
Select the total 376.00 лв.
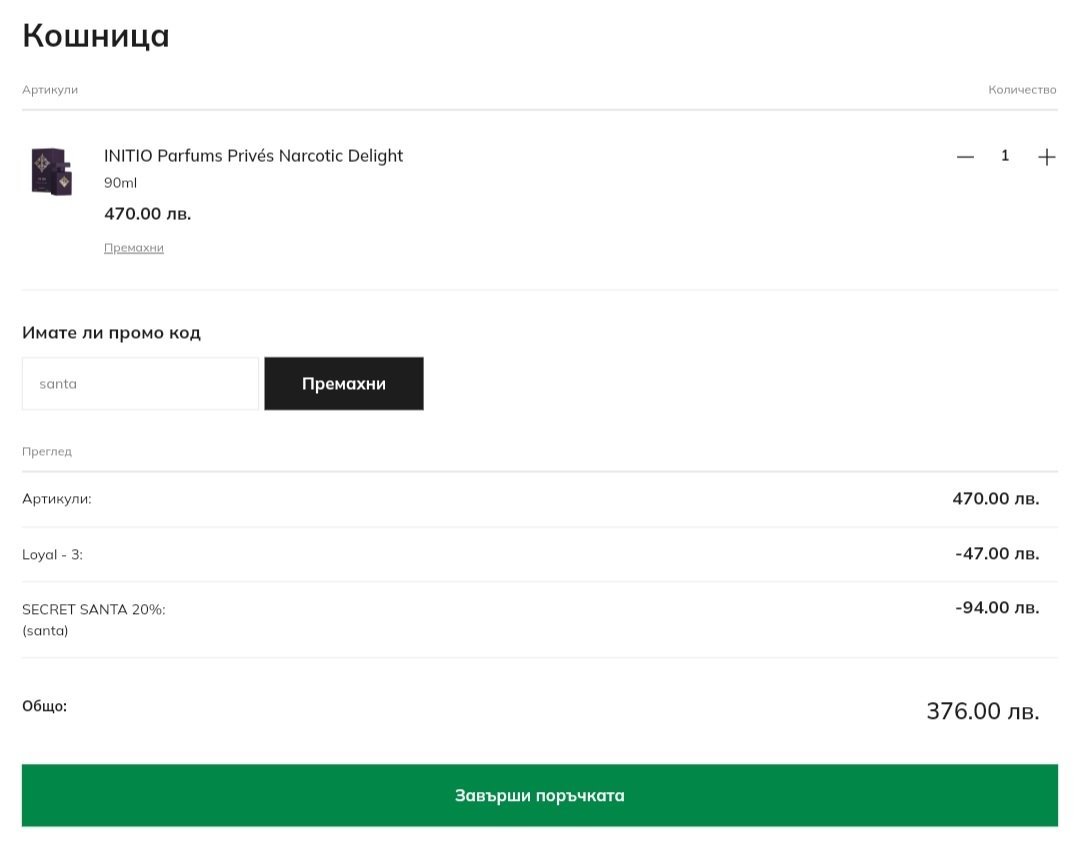[x=983, y=711]
